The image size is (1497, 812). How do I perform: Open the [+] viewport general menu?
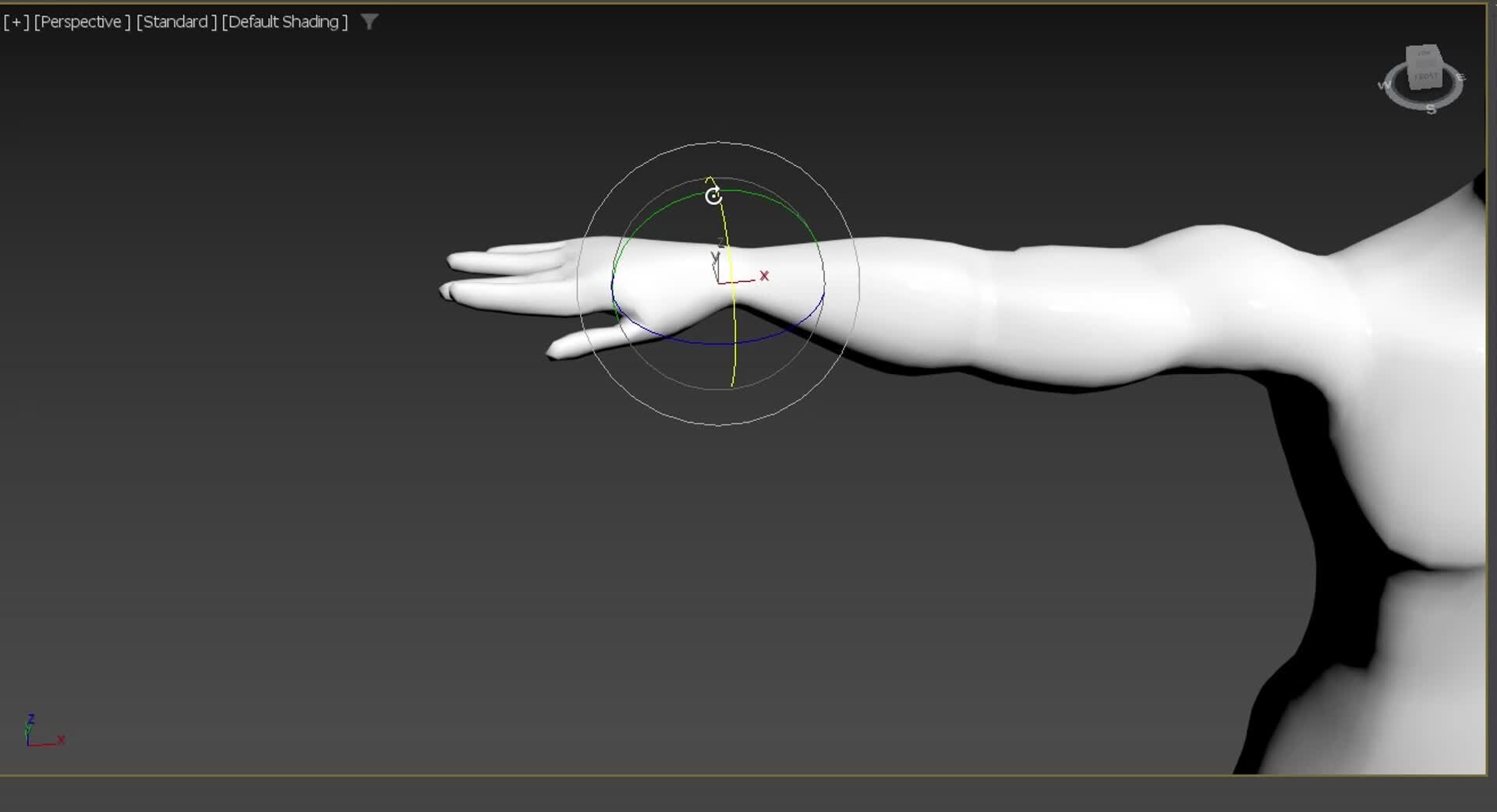(x=16, y=22)
